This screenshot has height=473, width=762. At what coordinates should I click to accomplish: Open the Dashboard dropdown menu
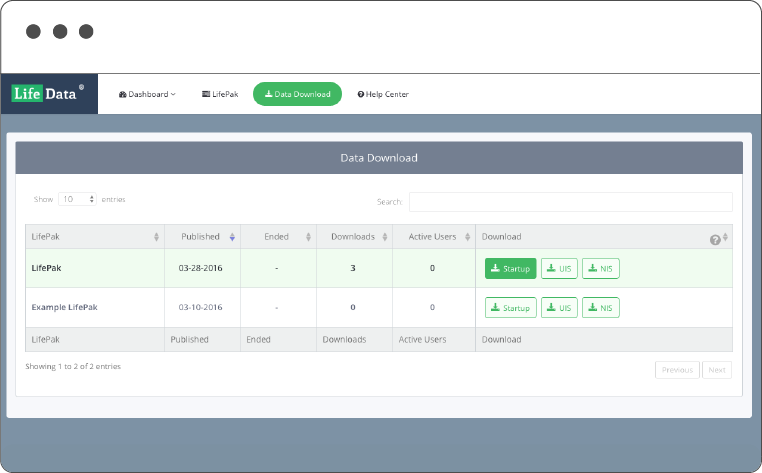pyautogui.click(x=147, y=94)
